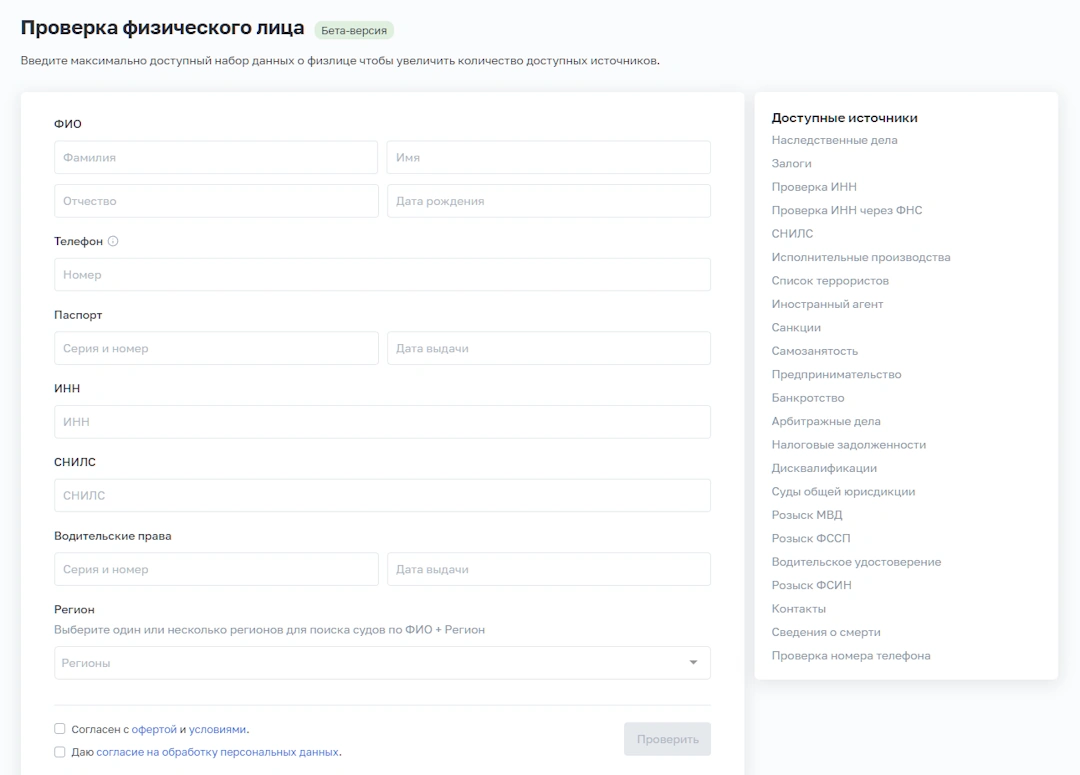Image resolution: width=1080 pixels, height=775 pixels.
Task: Click into the ИНН input field
Action: point(382,422)
